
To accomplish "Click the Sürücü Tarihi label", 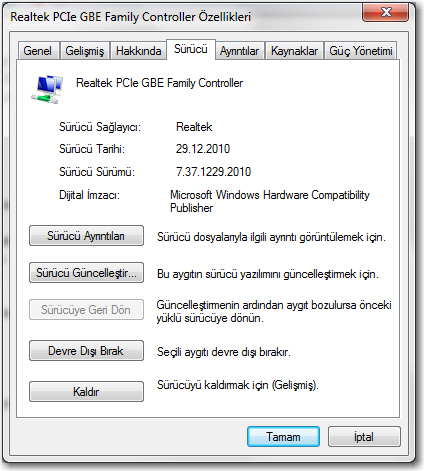I will pyautogui.click(x=92, y=149).
